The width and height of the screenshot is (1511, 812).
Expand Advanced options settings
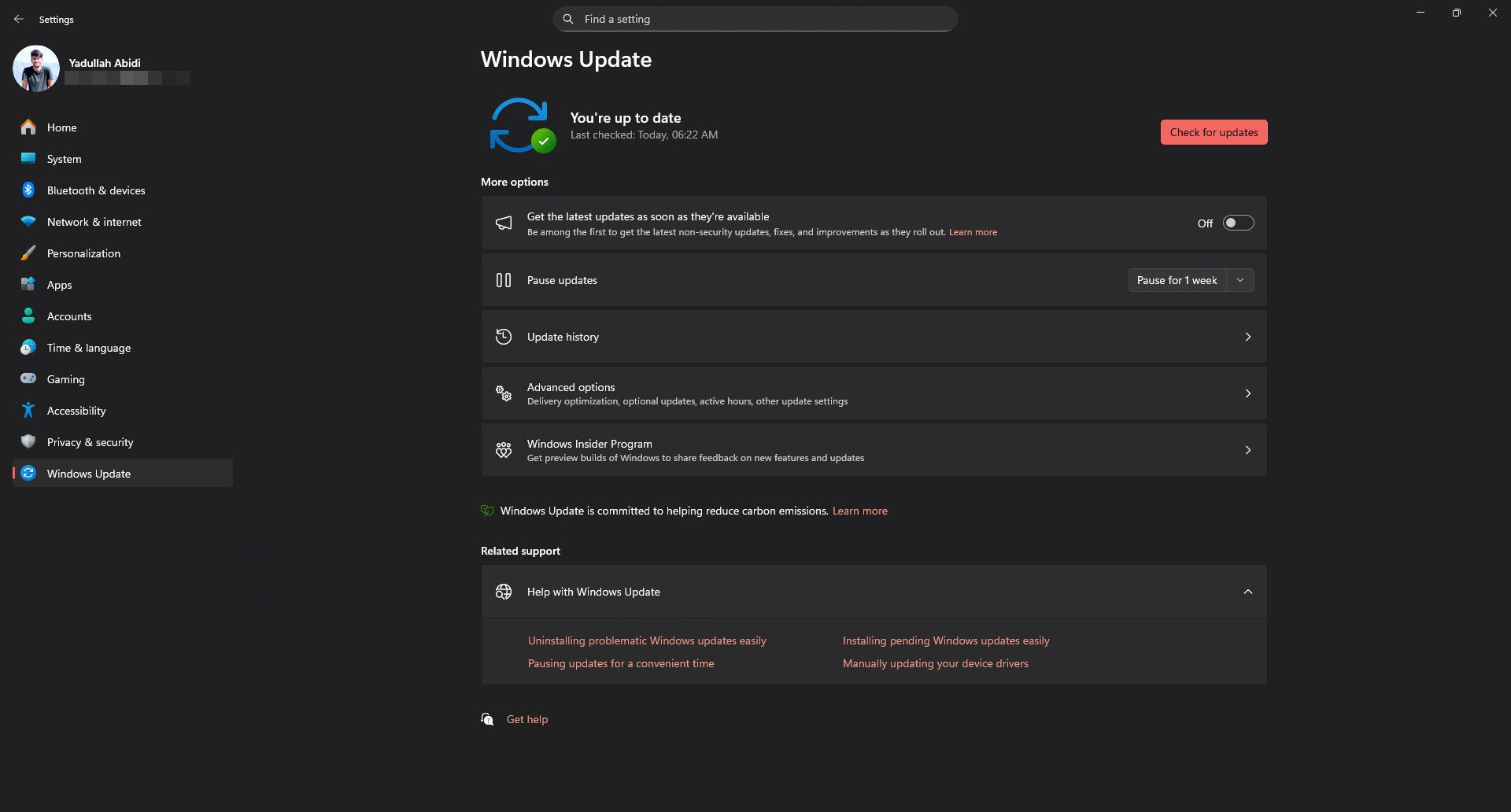pyautogui.click(x=1248, y=393)
